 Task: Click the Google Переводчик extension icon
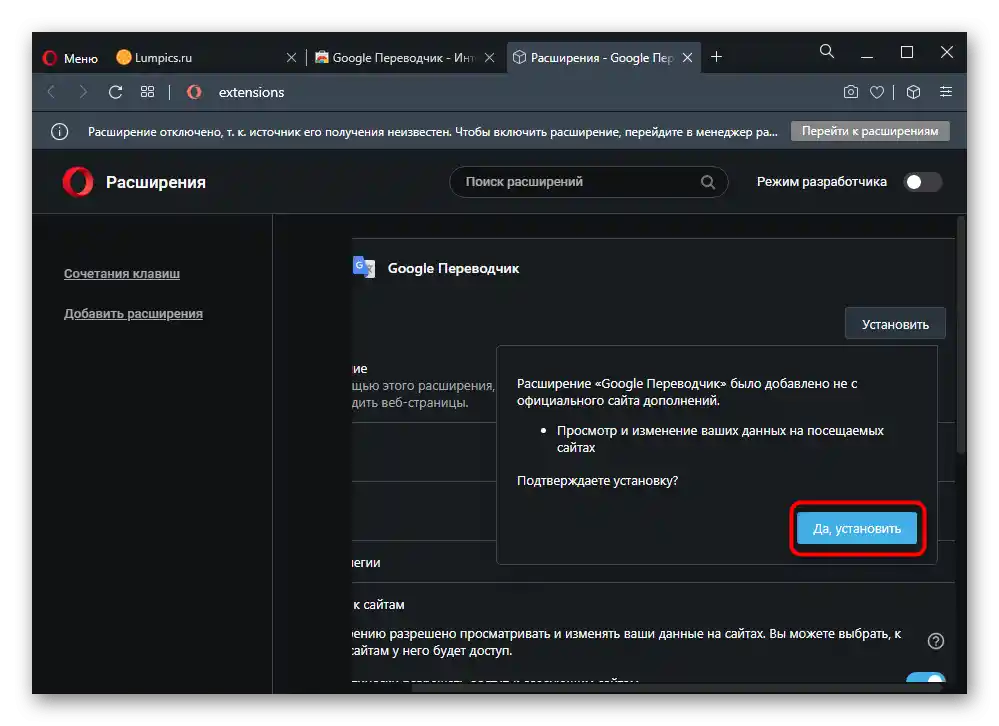point(364,267)
